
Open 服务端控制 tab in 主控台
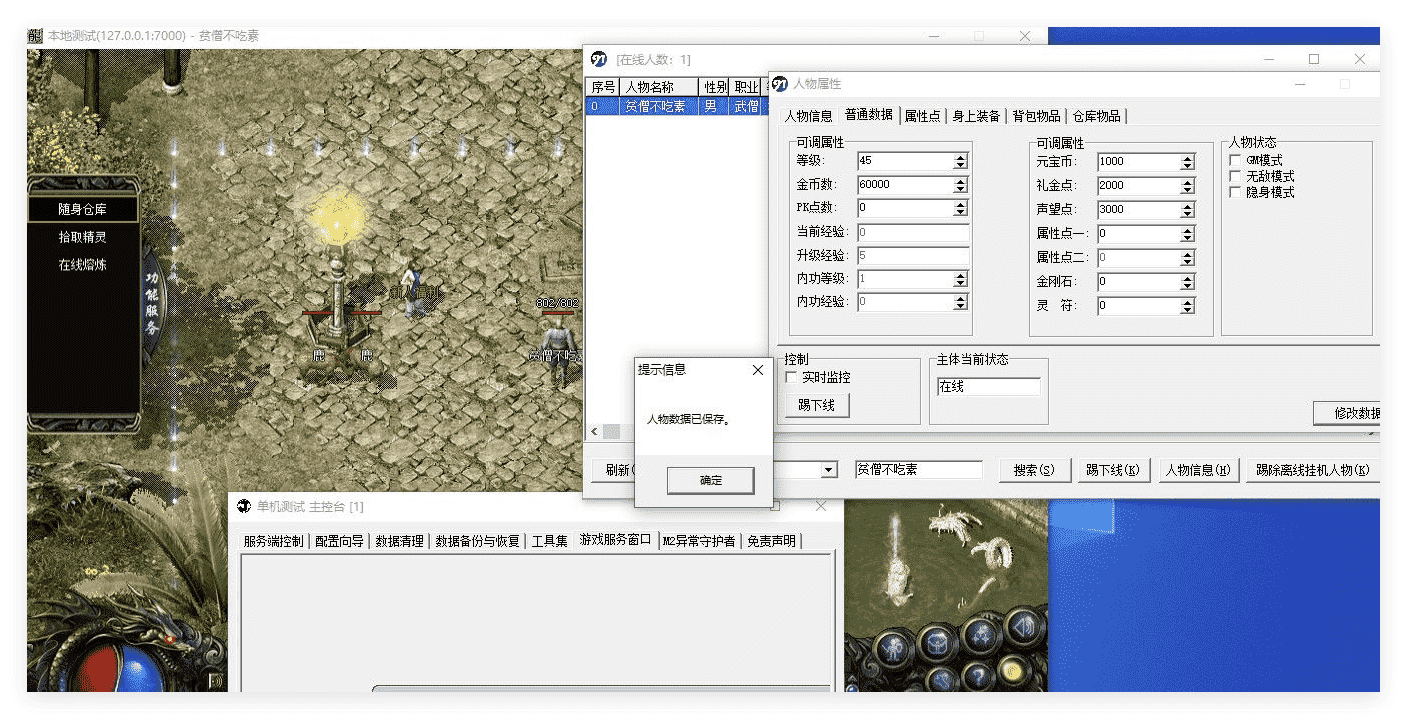(273, 541)
